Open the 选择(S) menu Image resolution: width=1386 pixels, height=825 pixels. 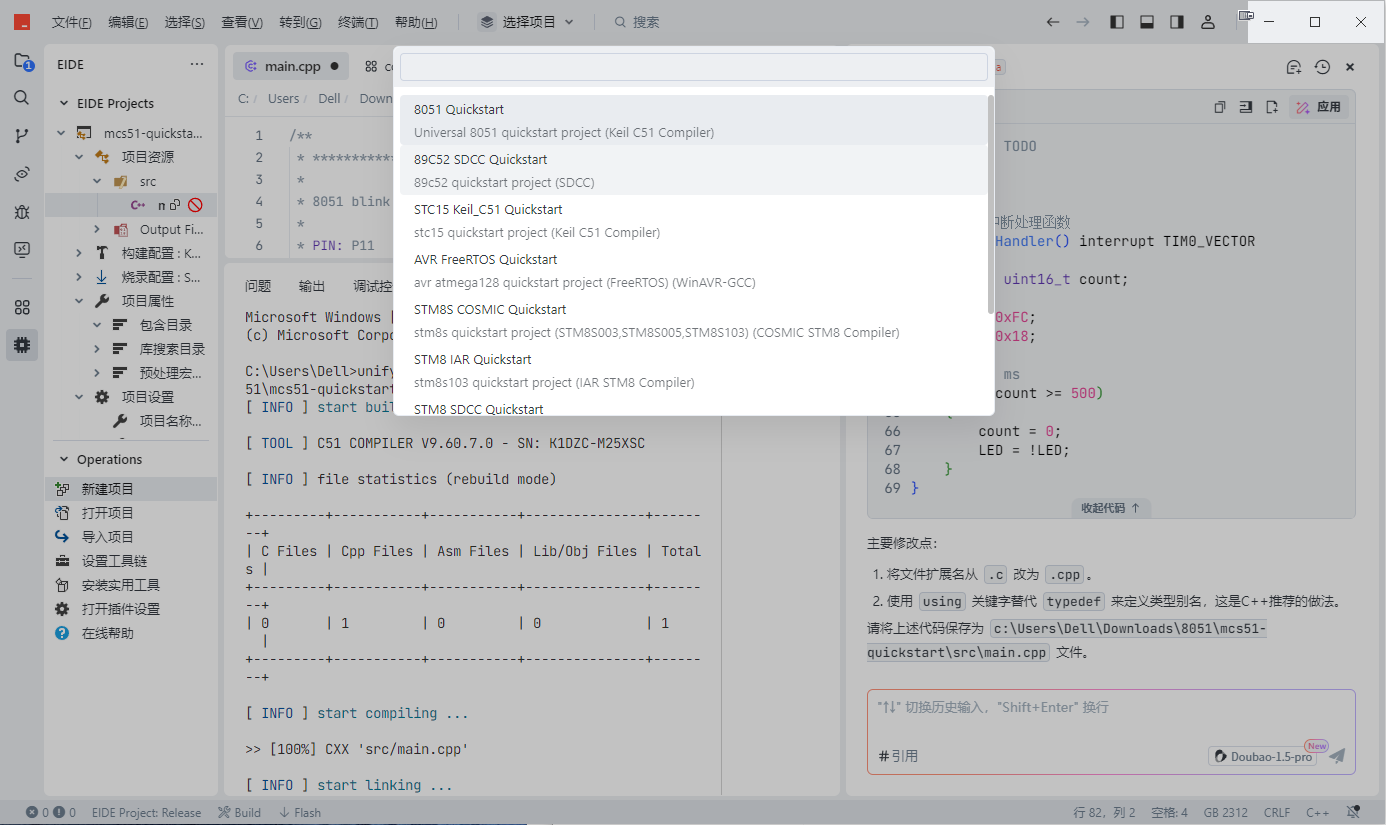[x=184, y=22]
